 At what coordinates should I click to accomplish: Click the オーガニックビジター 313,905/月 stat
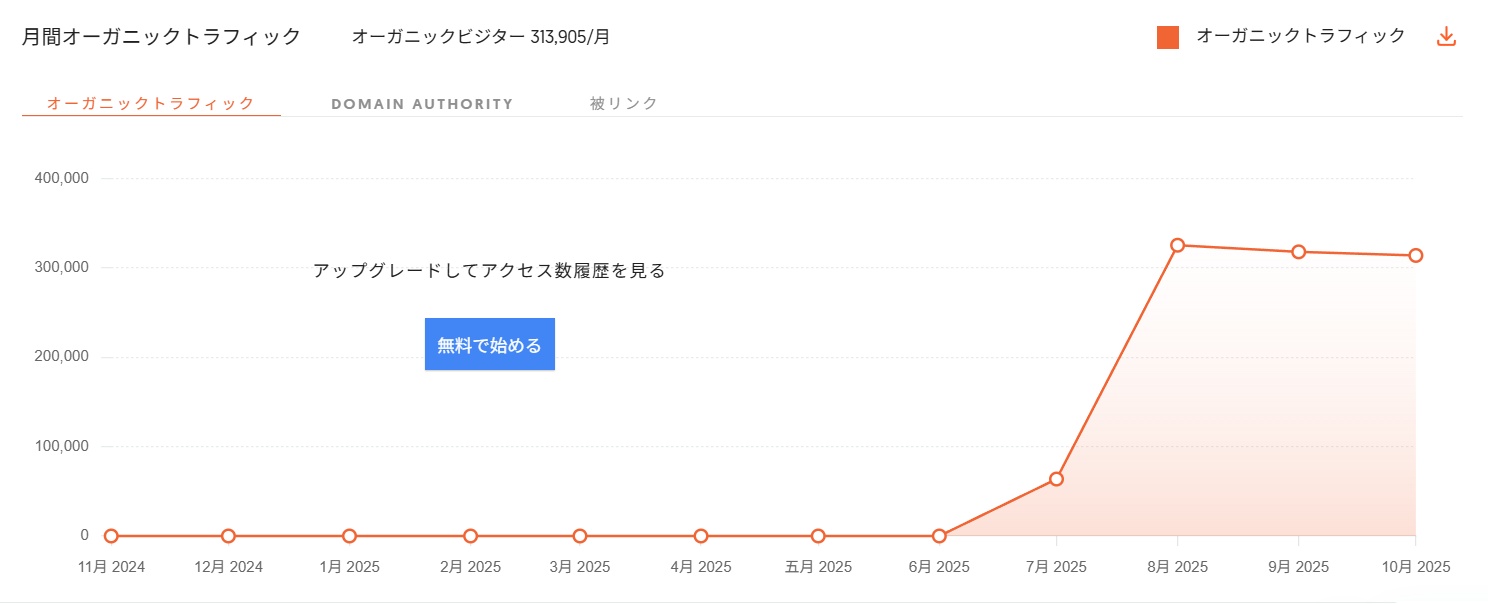pos(480,37)
